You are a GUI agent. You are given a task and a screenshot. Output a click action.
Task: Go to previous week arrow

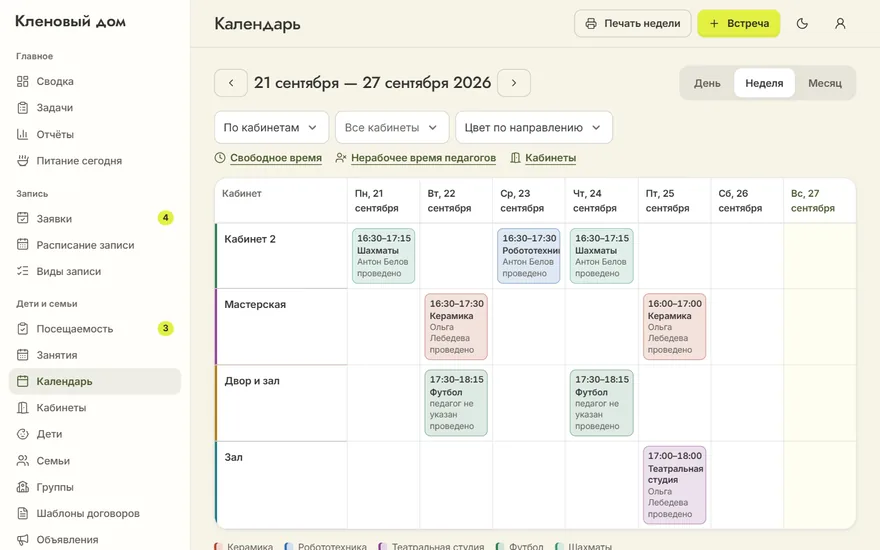pos(231,83)
